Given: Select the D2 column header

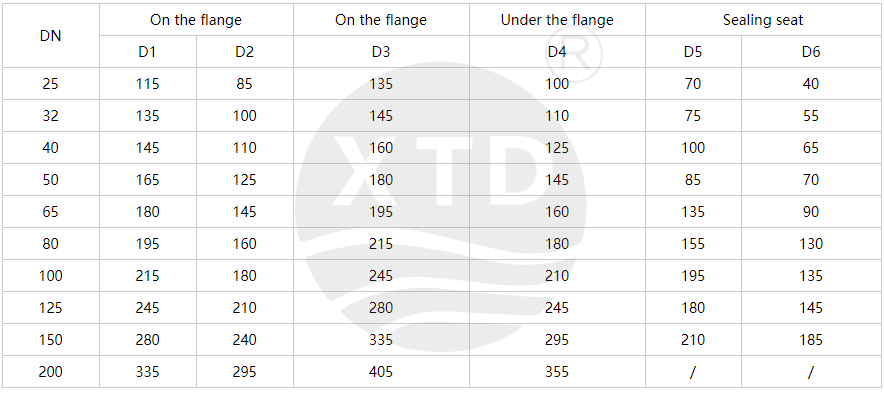Looking at the screenshot, I should point(245,52).
